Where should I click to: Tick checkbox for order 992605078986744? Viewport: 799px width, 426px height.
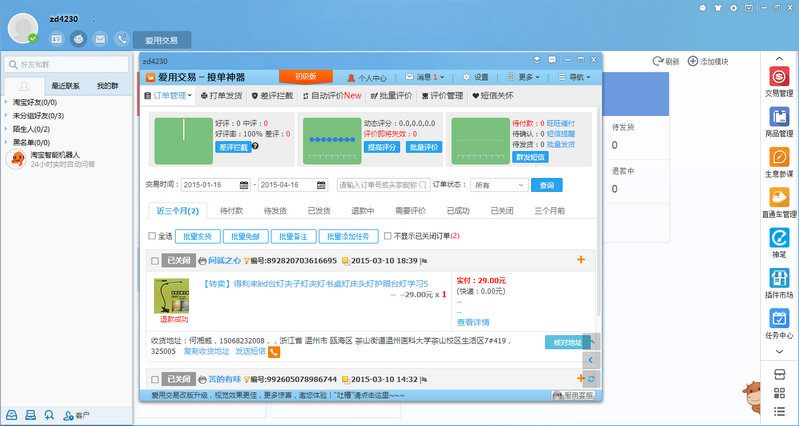[x=155, y=380]
